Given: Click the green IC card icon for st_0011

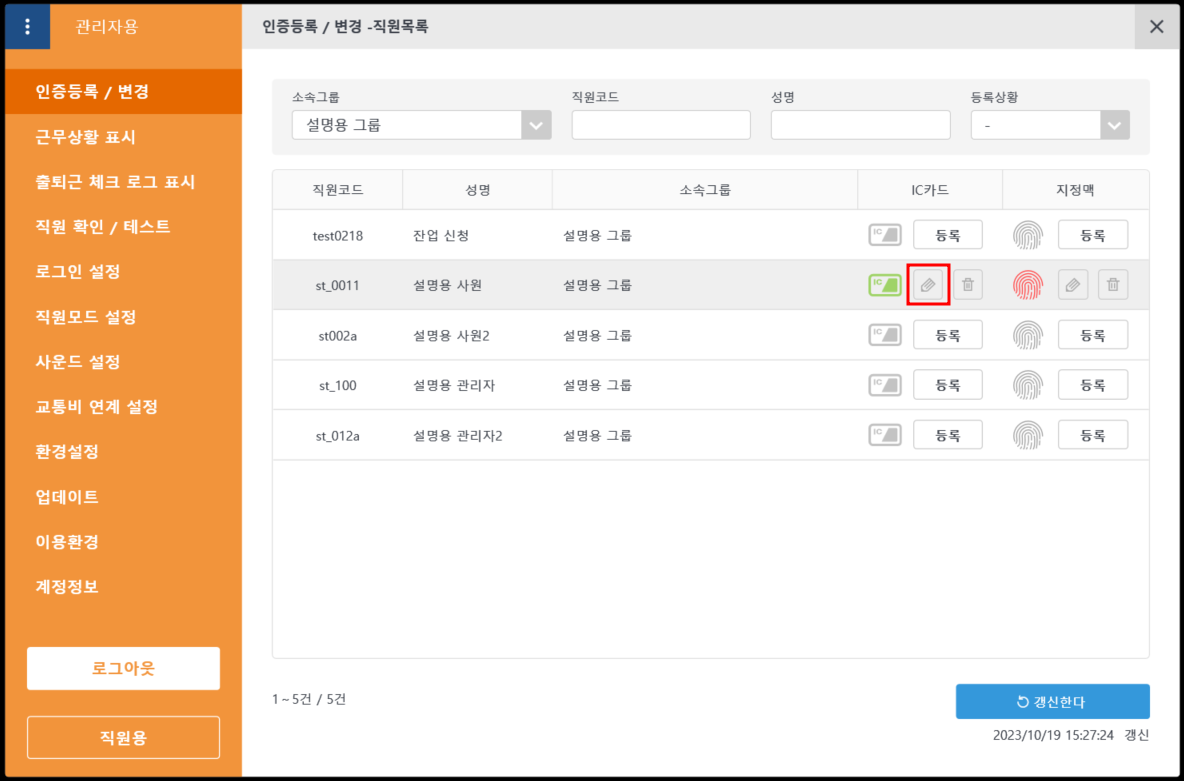Looking at the screenshot, I should (x=884, y=285).
